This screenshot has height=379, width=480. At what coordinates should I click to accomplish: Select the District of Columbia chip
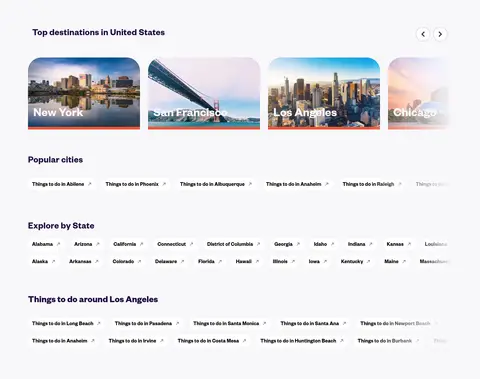[x=234, y=244]
